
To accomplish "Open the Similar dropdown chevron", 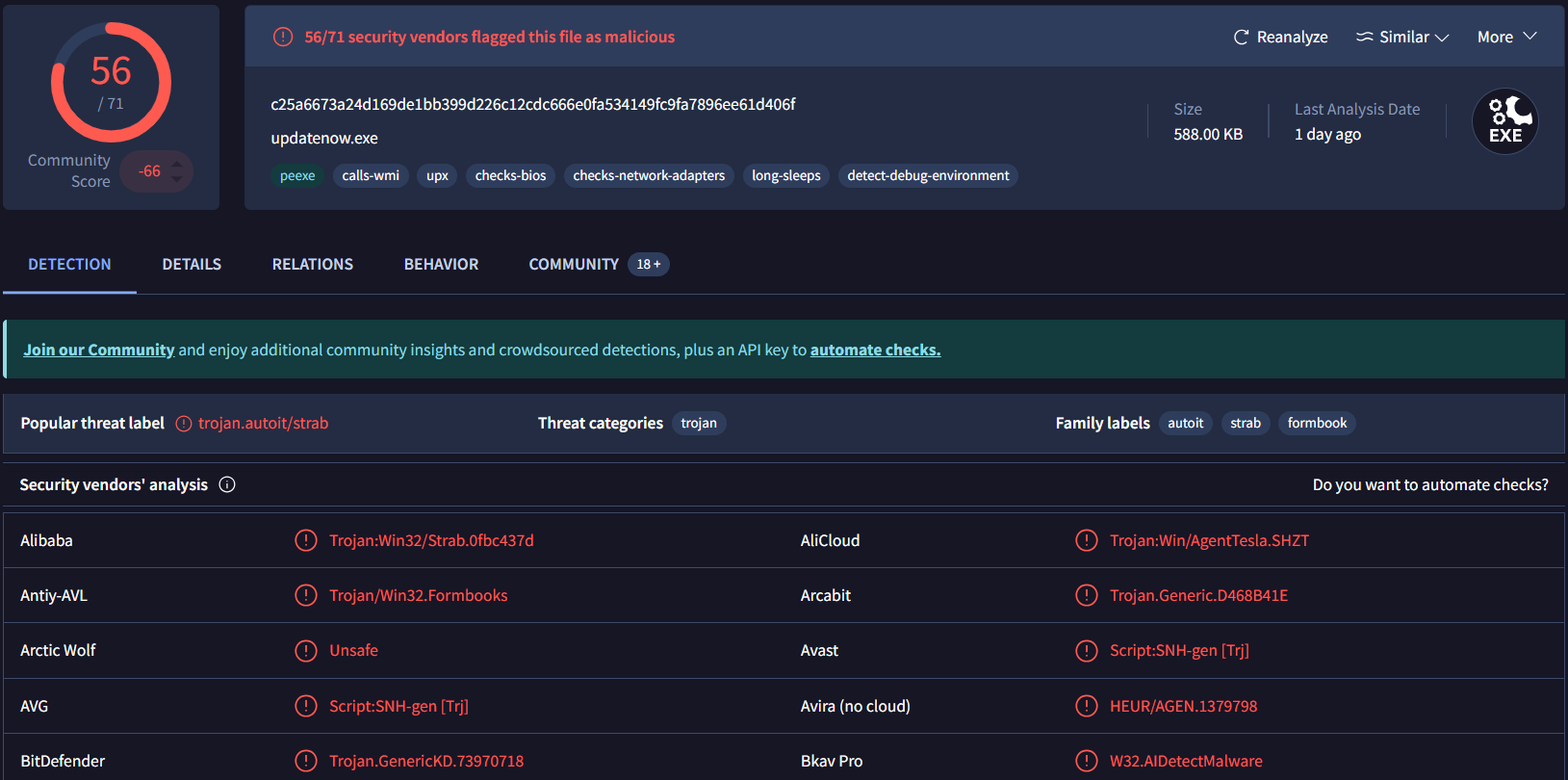I will [x=1441, y=38].
